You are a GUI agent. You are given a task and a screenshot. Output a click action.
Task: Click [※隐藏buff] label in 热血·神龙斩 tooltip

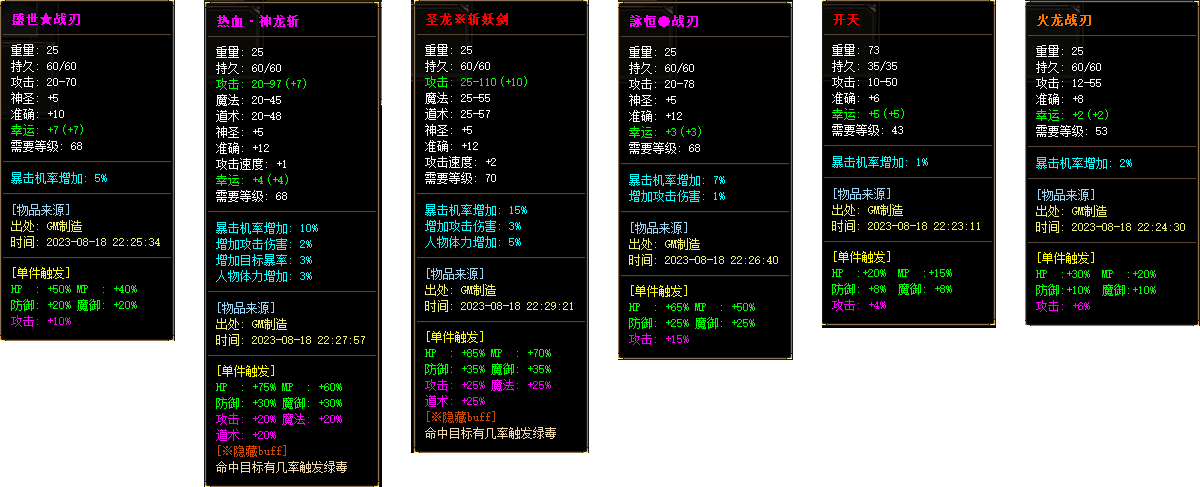[x=250, y=451]
